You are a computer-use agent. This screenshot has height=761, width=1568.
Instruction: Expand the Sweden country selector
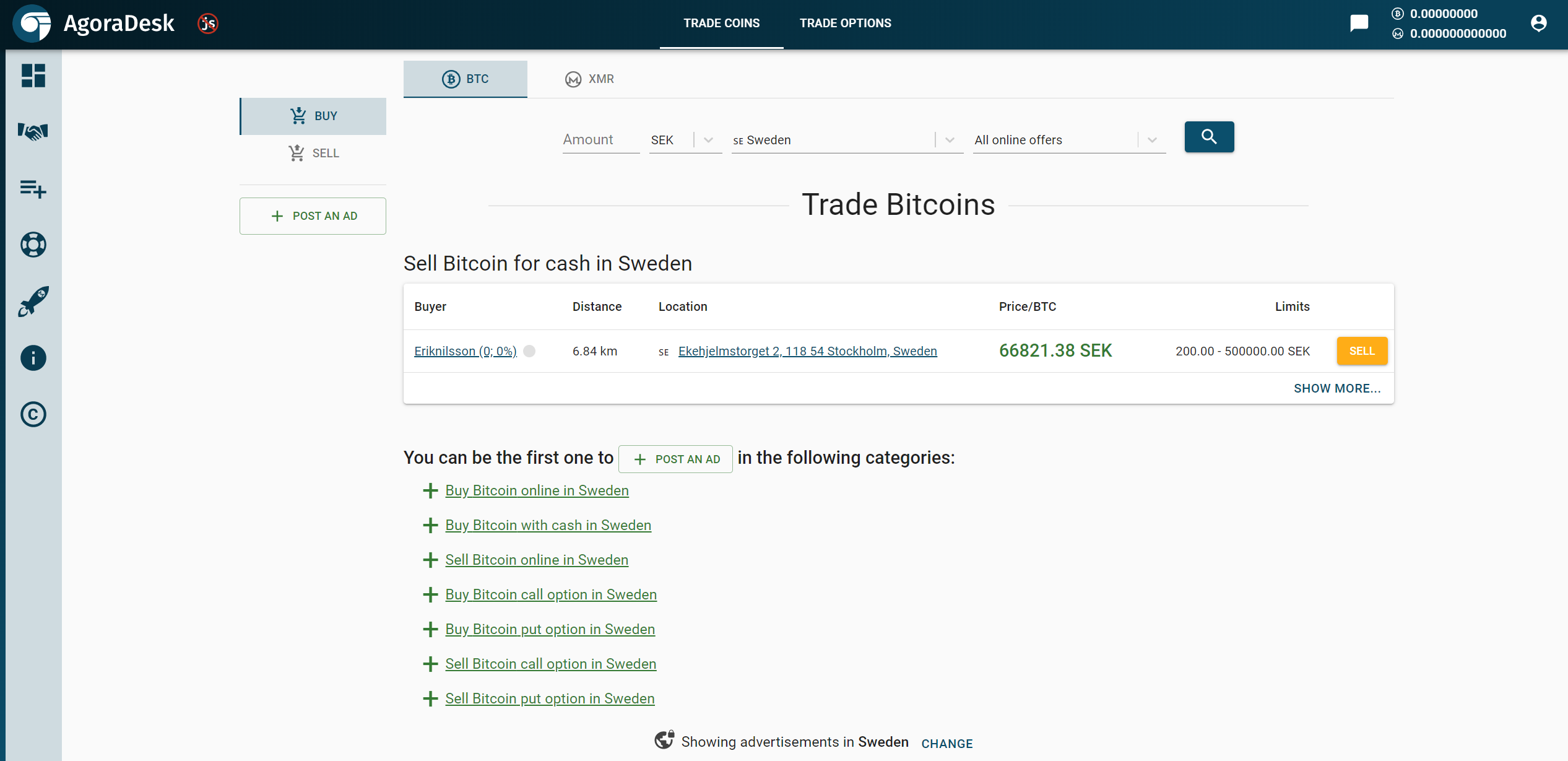point(951,139)
